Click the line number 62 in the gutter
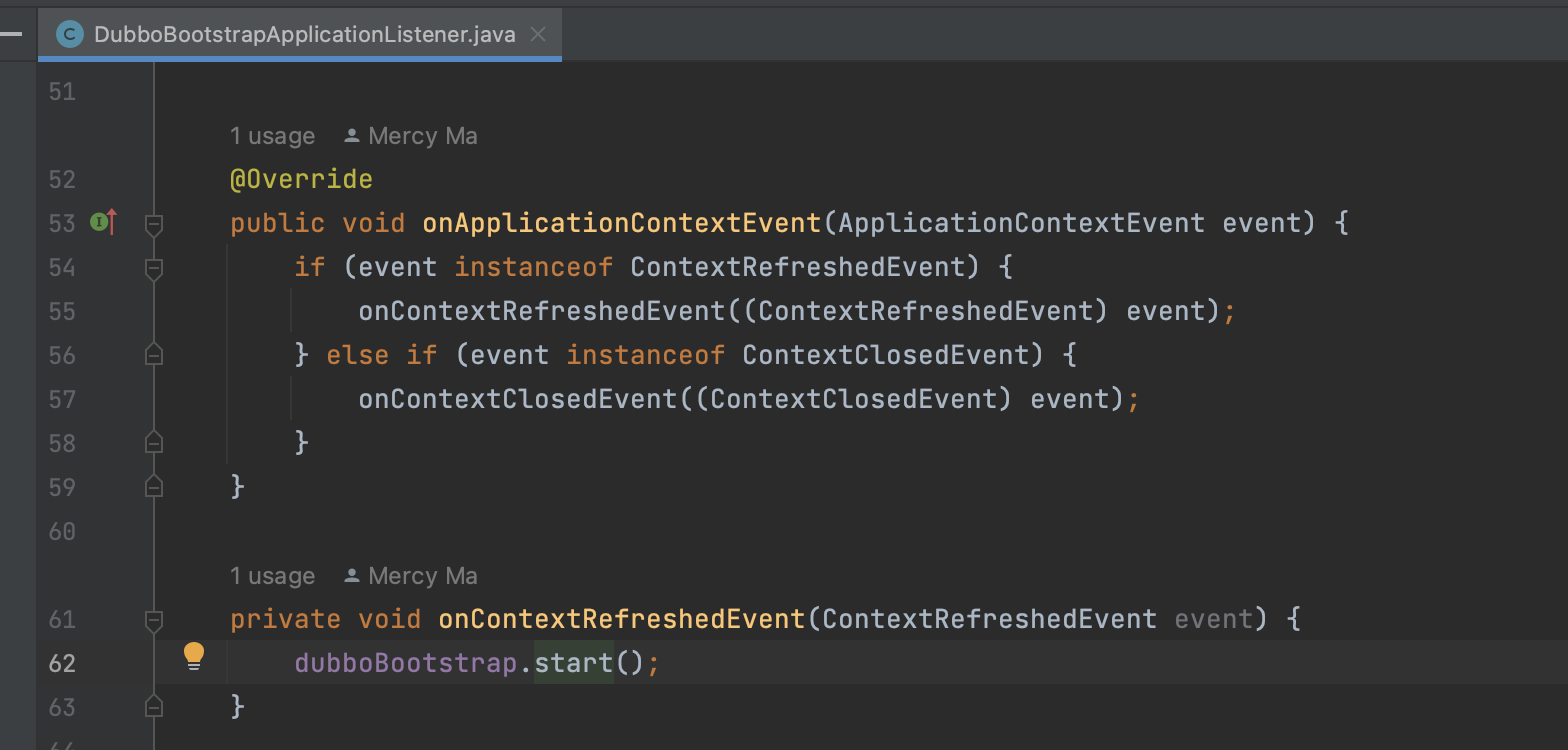This screenshot has height=750, width=1568. click(x=62, y=663)
